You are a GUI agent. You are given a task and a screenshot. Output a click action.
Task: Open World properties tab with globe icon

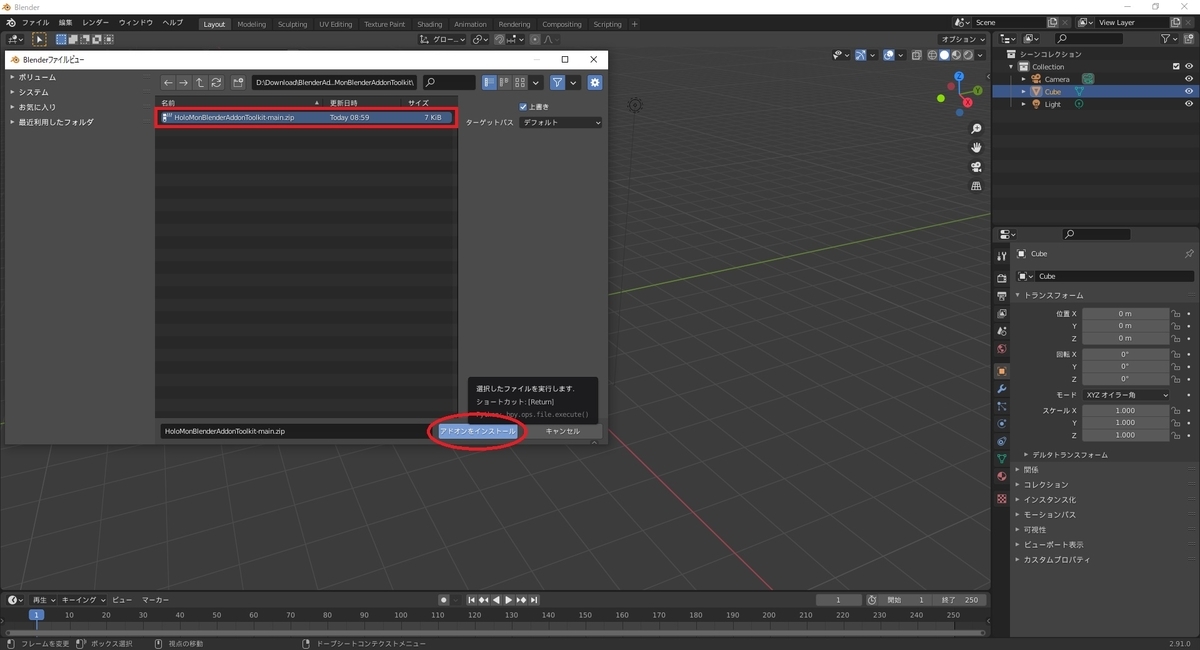point(1001,349)
